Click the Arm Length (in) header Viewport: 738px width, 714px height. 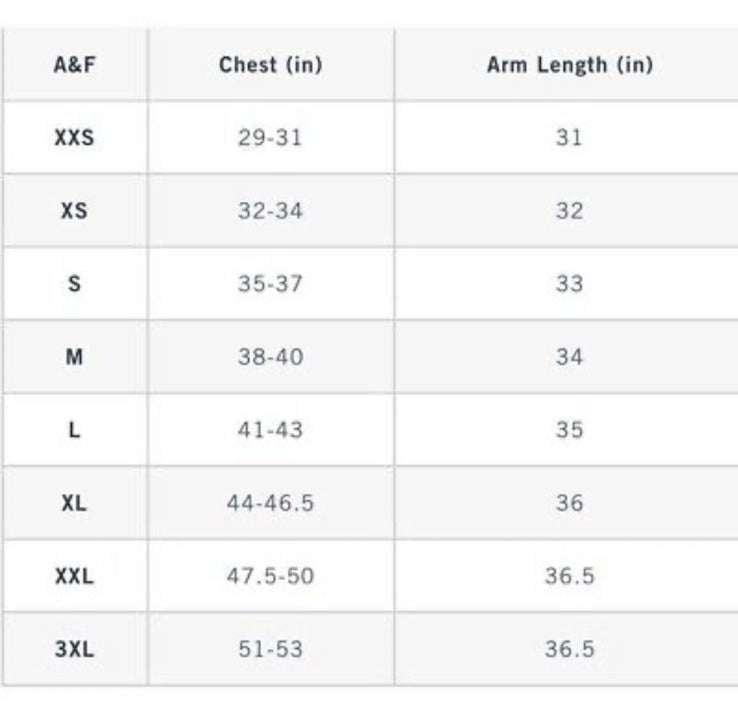[570, 64]
